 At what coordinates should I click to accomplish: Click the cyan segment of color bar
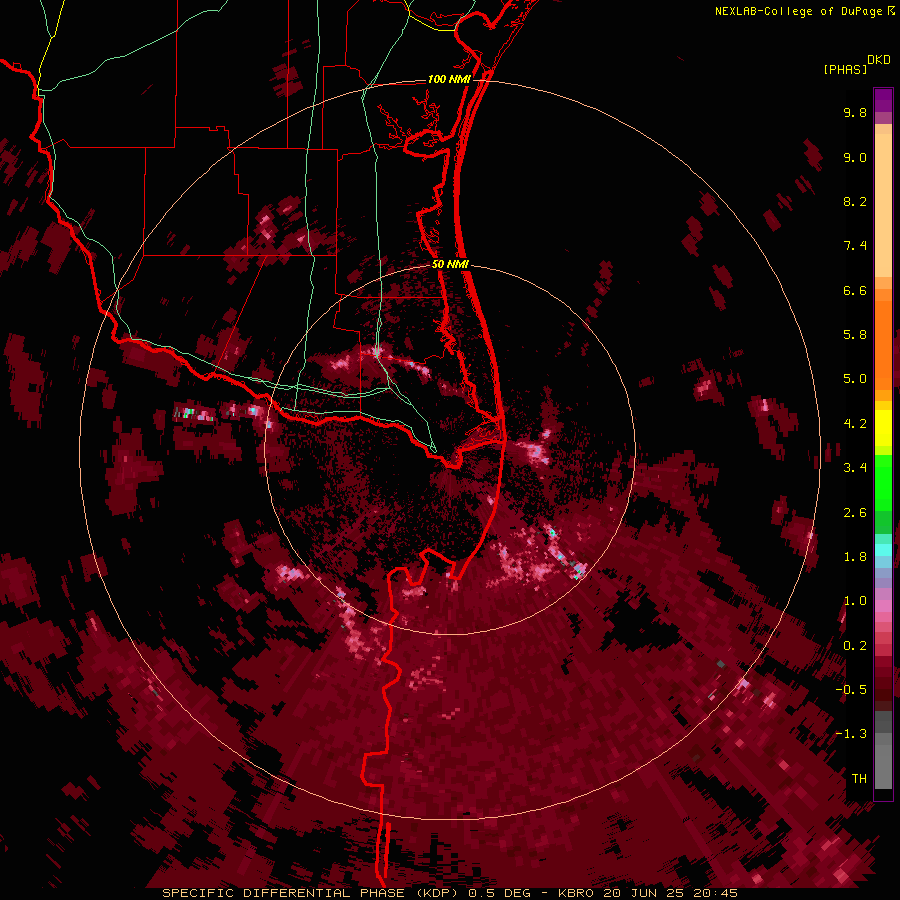883,550
